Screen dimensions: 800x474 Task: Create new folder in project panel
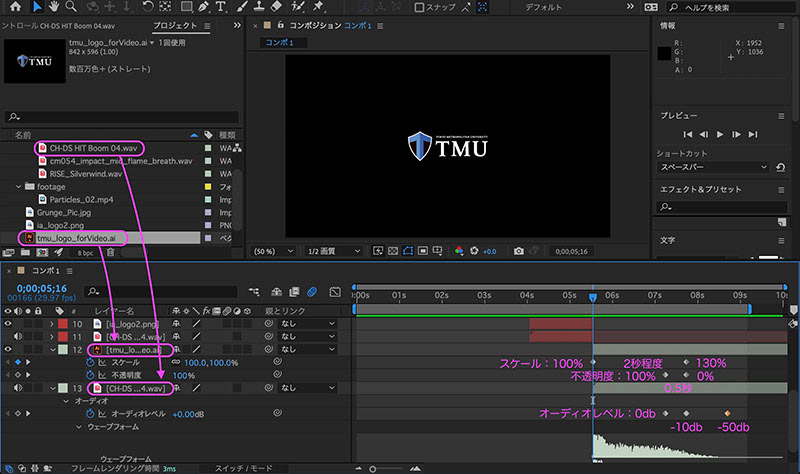click(25, 252)
